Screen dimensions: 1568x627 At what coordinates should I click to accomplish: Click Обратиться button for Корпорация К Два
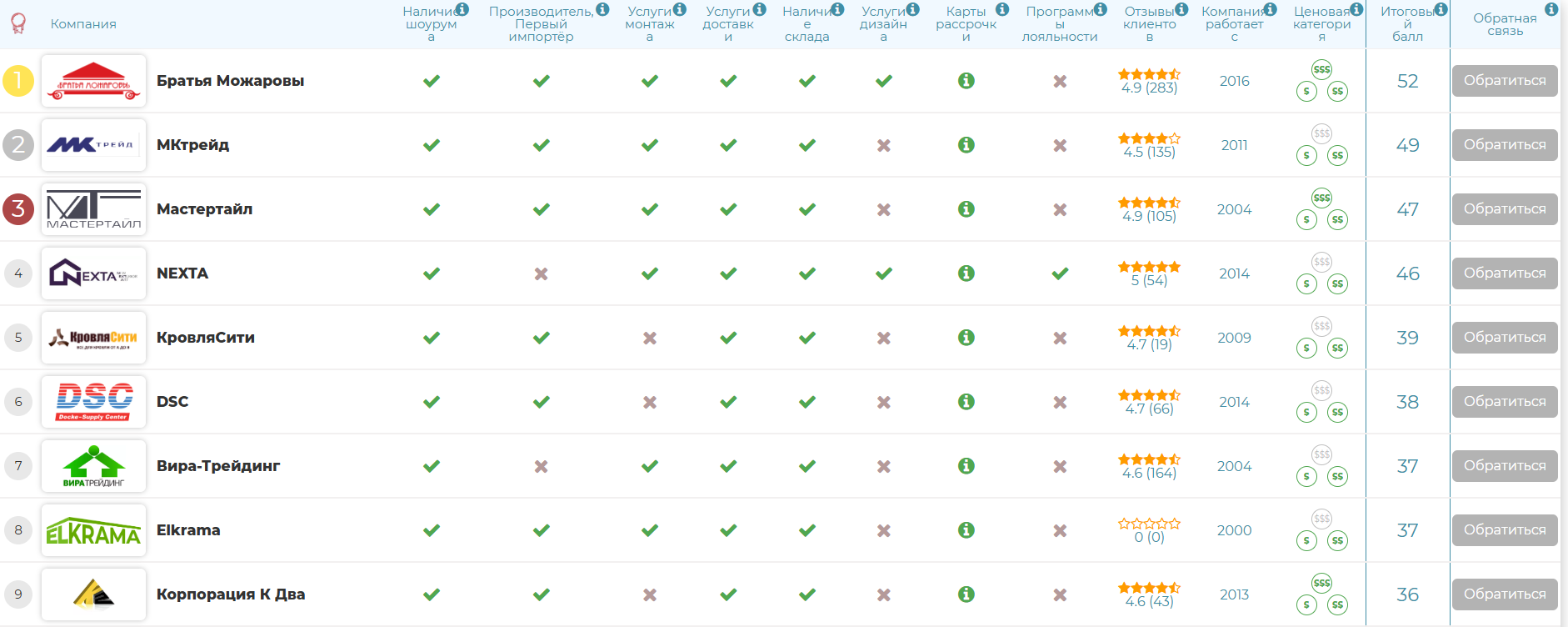coord(1505,594)
